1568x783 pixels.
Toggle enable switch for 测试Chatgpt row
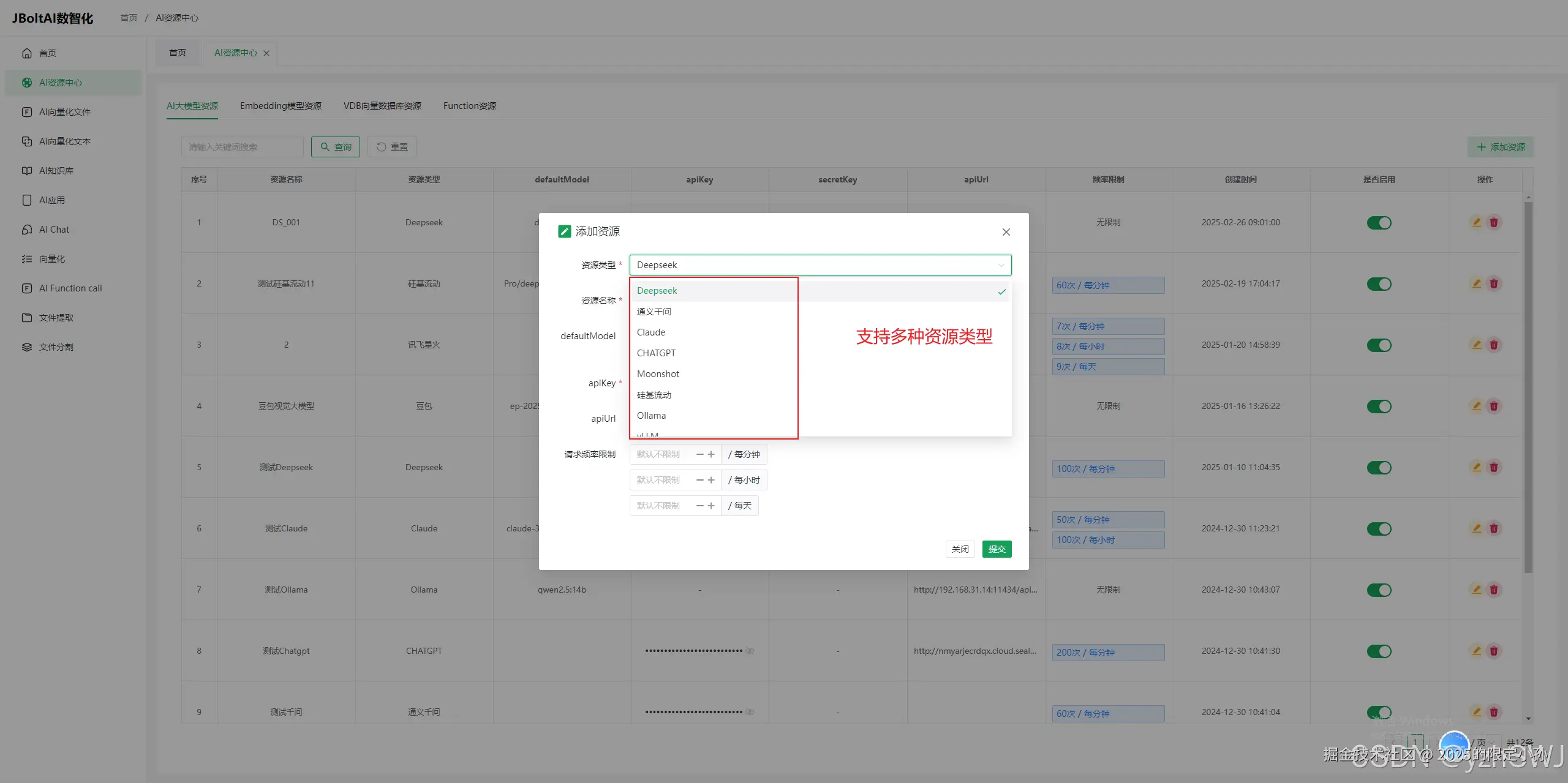[1379, 651]
